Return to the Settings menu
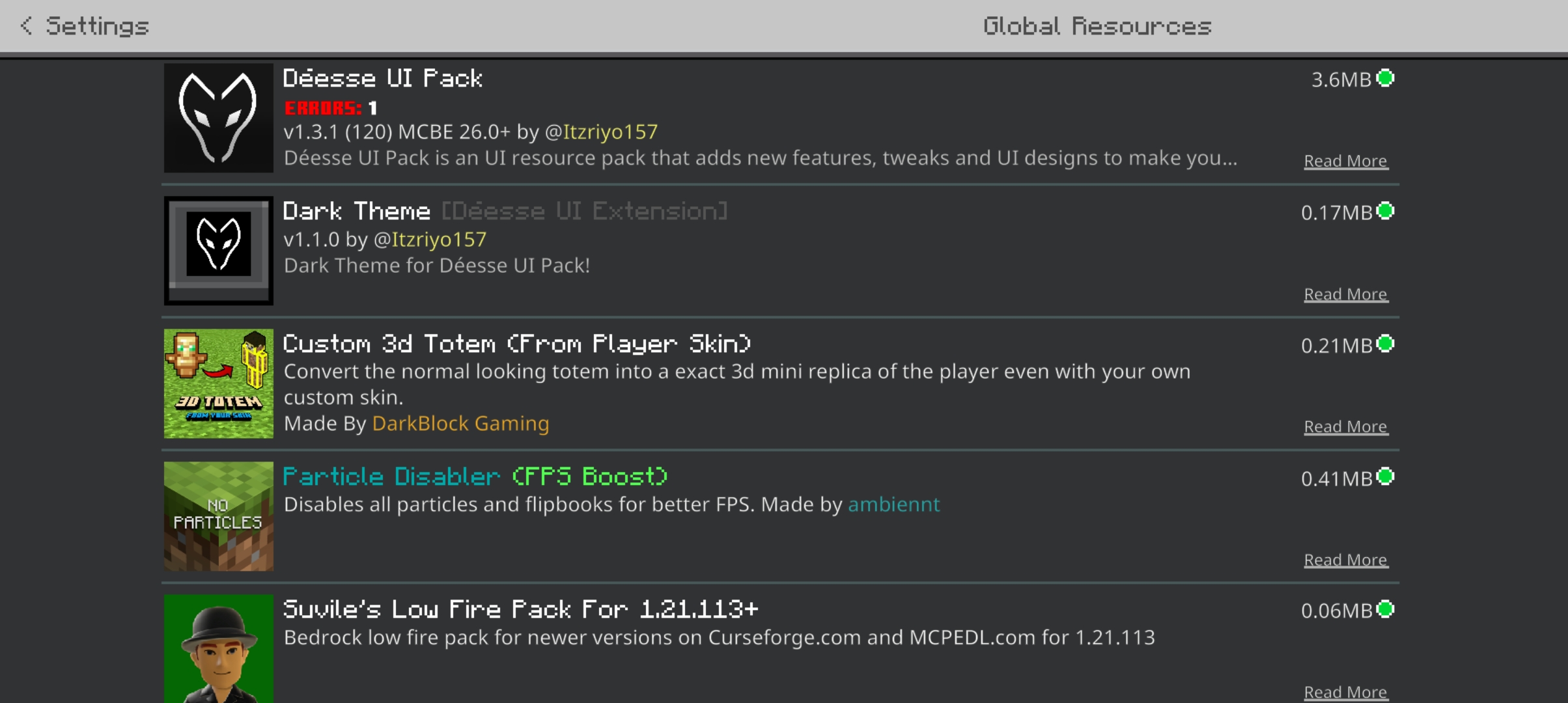 point(97,26)
